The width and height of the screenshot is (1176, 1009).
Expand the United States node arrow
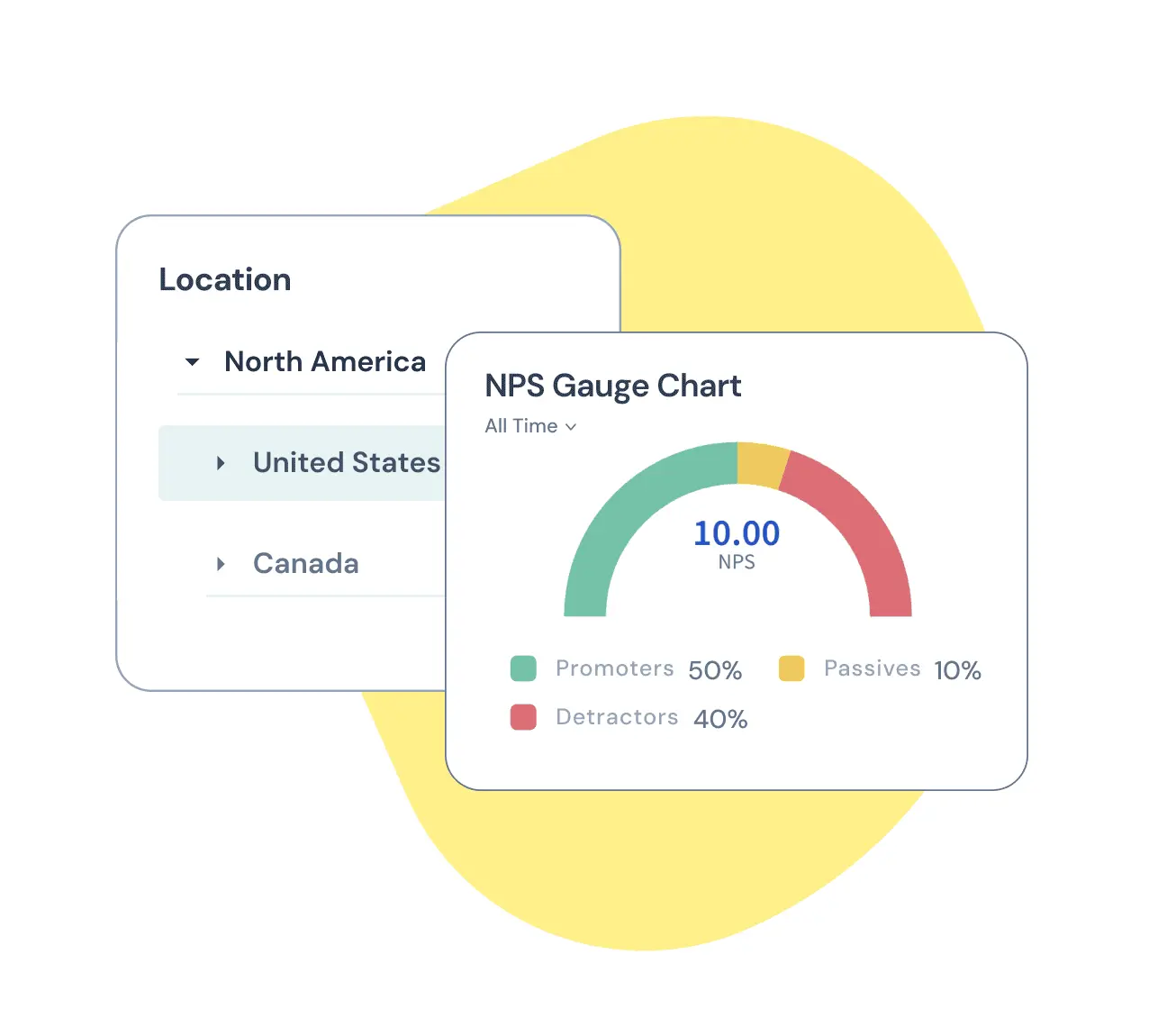(x=221, y=463)
